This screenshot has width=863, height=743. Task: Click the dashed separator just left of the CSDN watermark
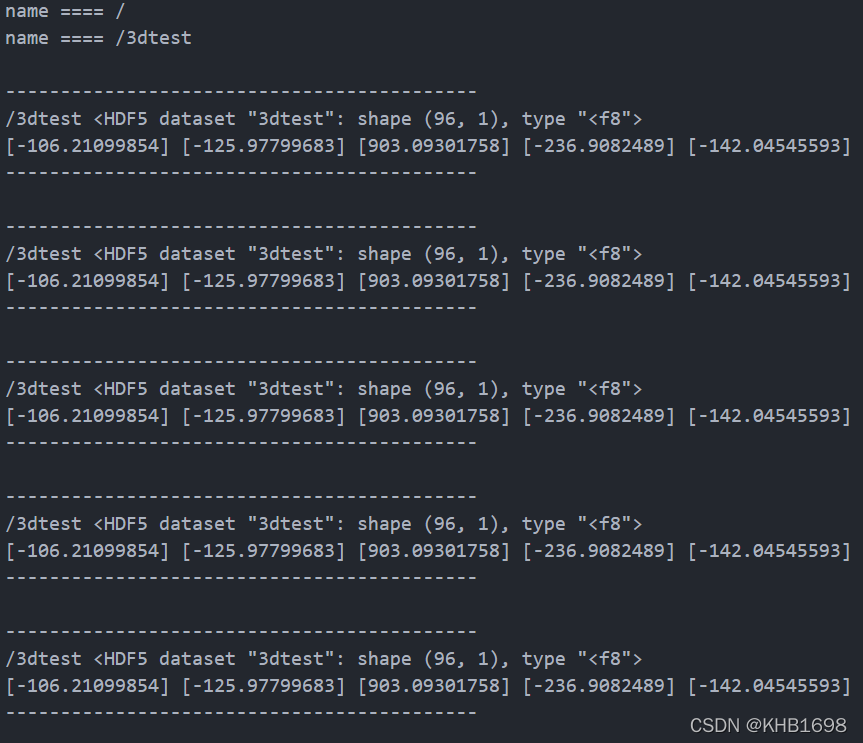pos(241,713)
